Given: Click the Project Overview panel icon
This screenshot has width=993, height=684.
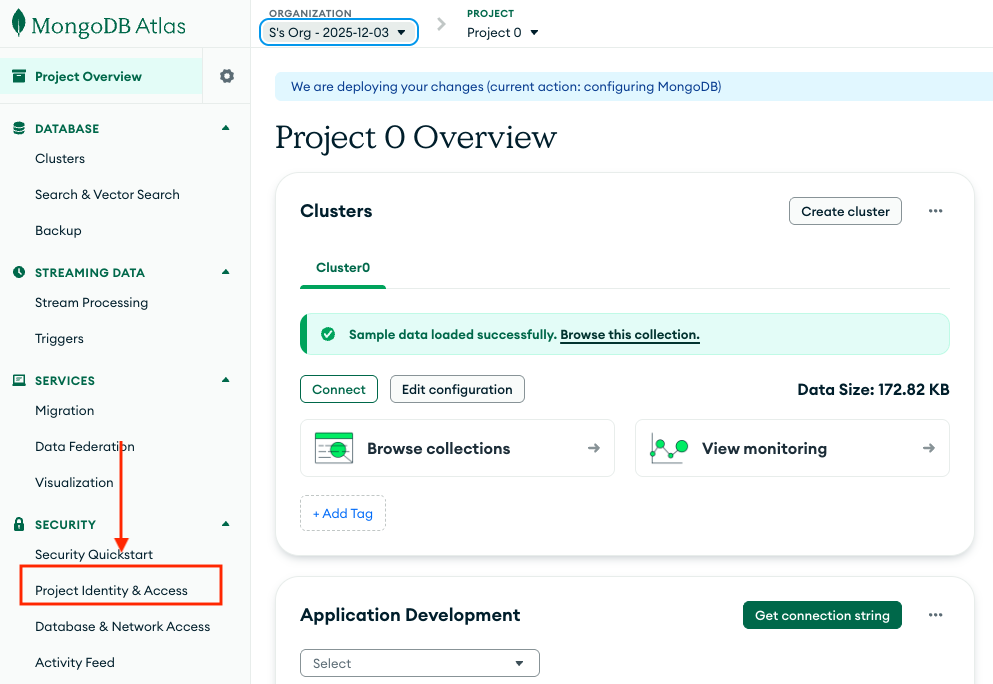Looking at the screenshot, I should [x=17, y=75].
